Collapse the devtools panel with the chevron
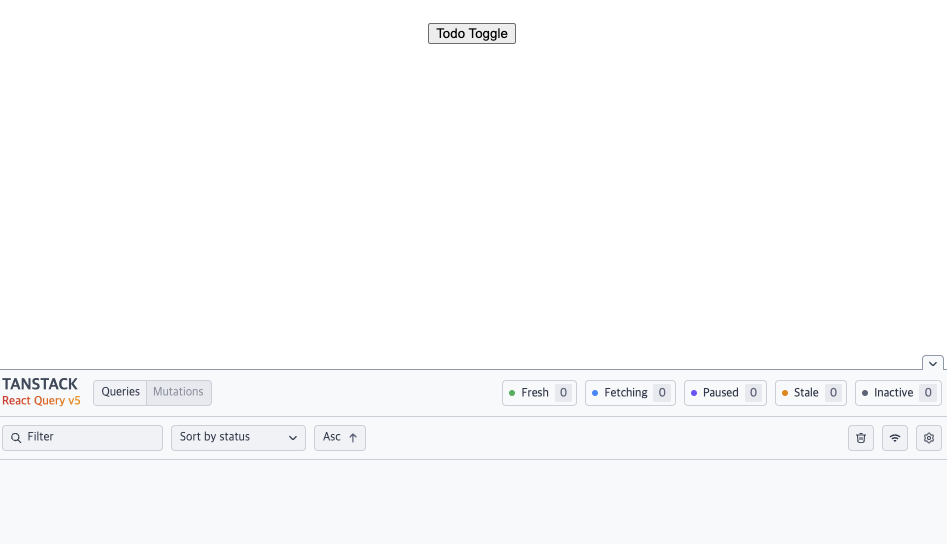The height and width of the screenshot is (544, 947). [933, 363]
